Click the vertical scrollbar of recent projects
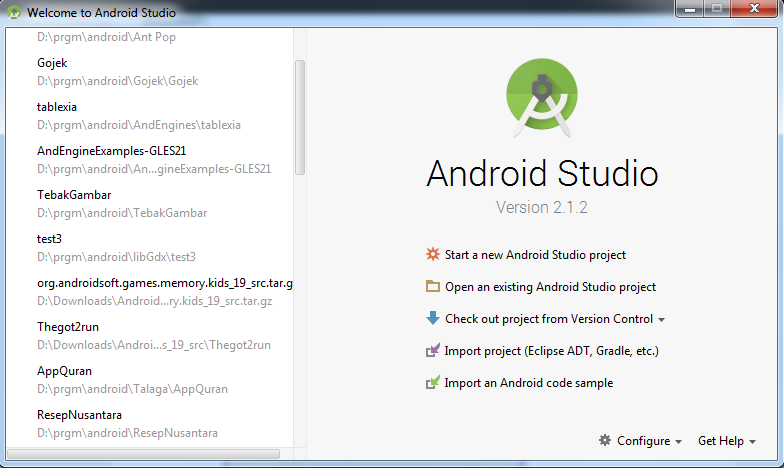The image size is (784, 468). coord(300,118)
